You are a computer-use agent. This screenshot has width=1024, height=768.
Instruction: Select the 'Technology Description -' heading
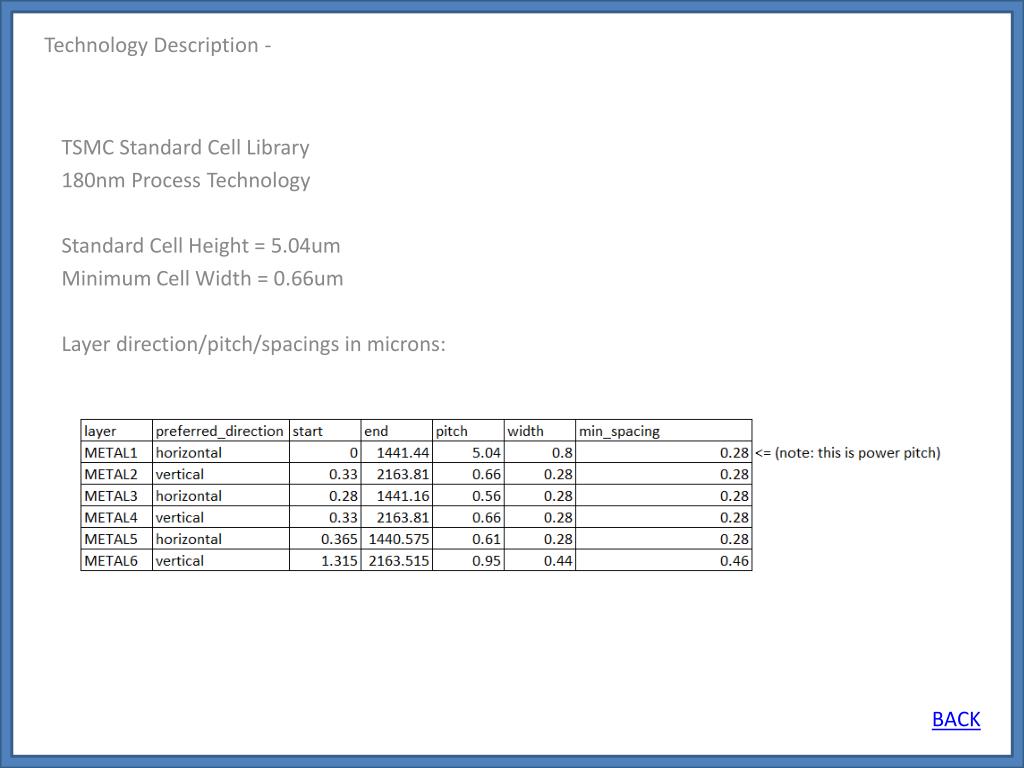point(157,45)
